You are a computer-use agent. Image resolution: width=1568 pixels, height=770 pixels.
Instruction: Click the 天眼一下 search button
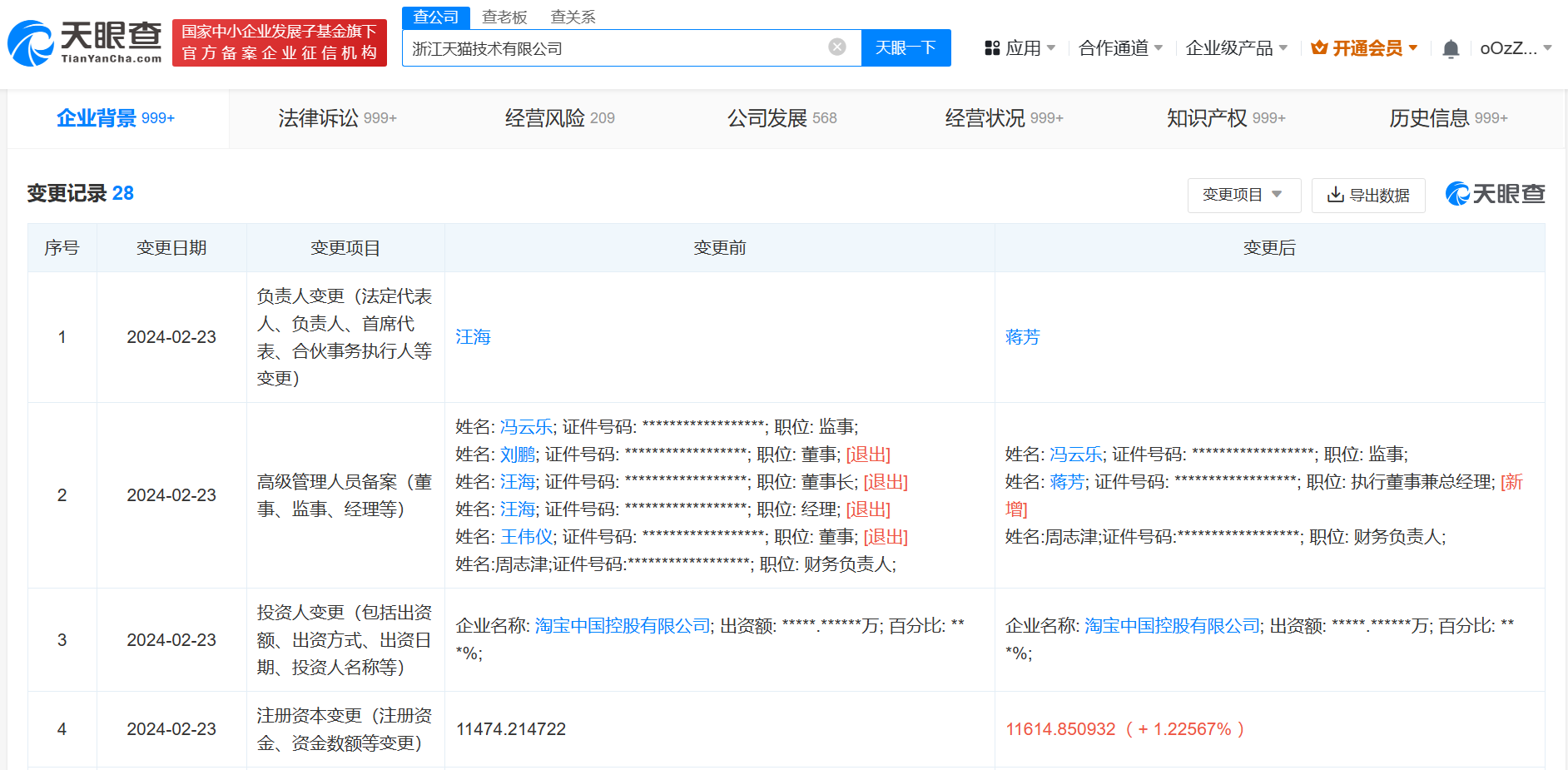(906, 47)
